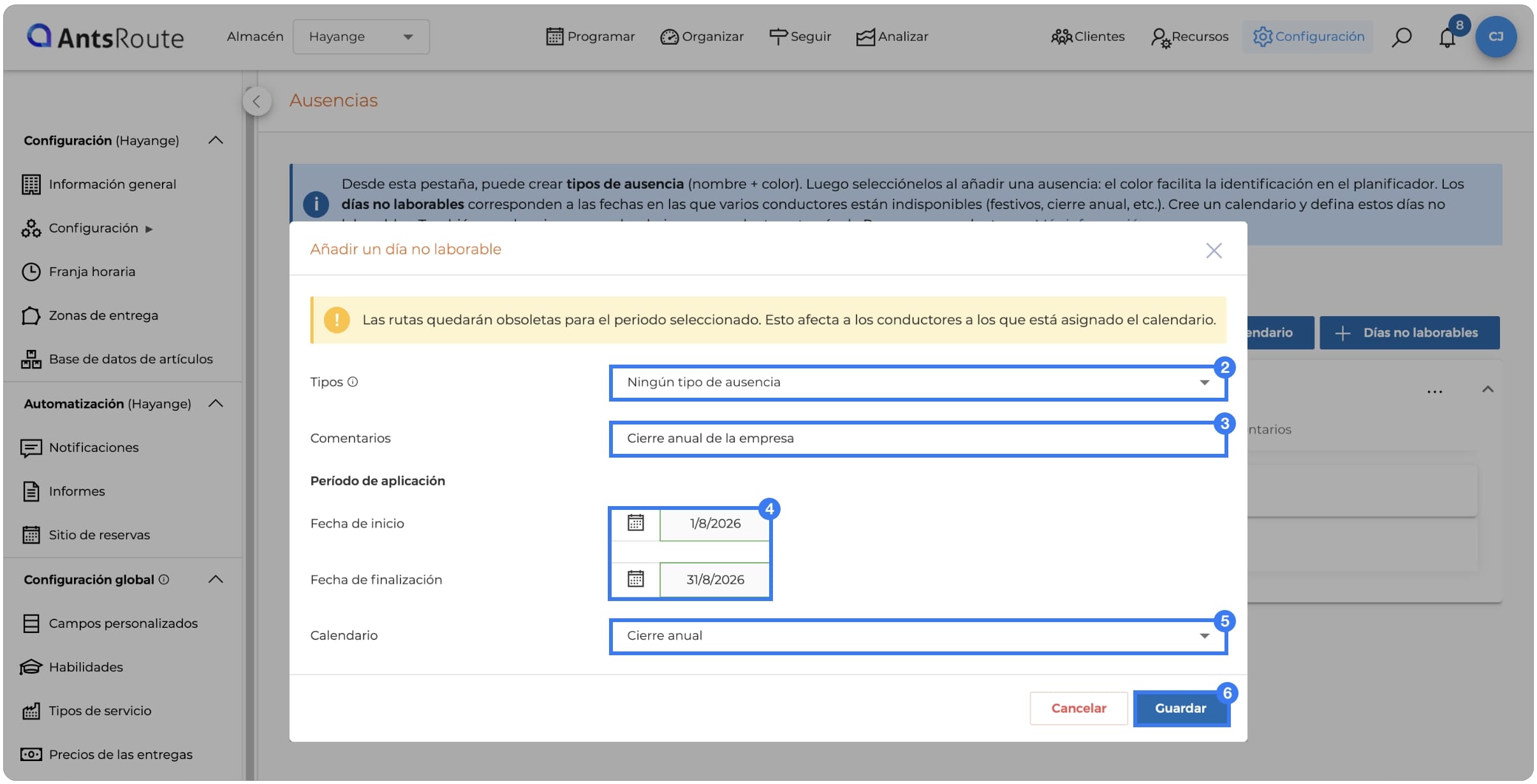Open the Almacén Hayange dropdown
The height and width of the screenshot is (784, 1537).
[361, 37]
